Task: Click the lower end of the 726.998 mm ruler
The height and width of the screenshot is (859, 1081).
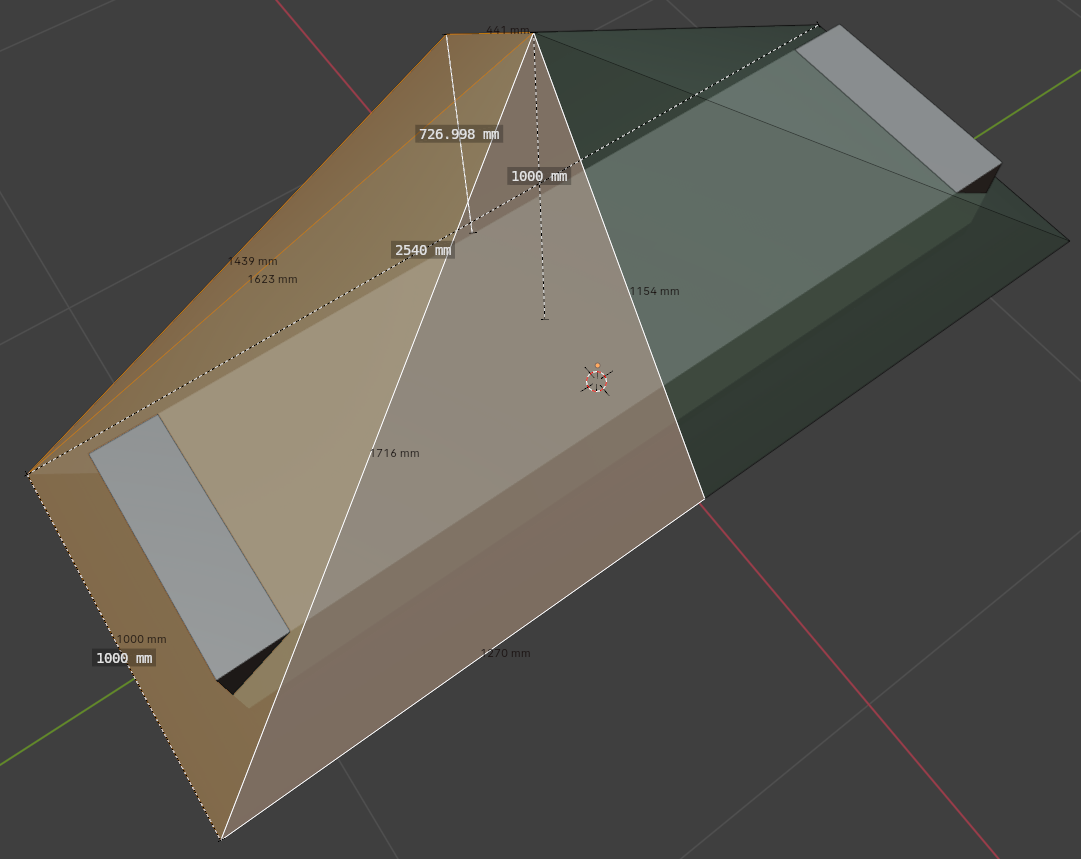Action: coord(473,232)
